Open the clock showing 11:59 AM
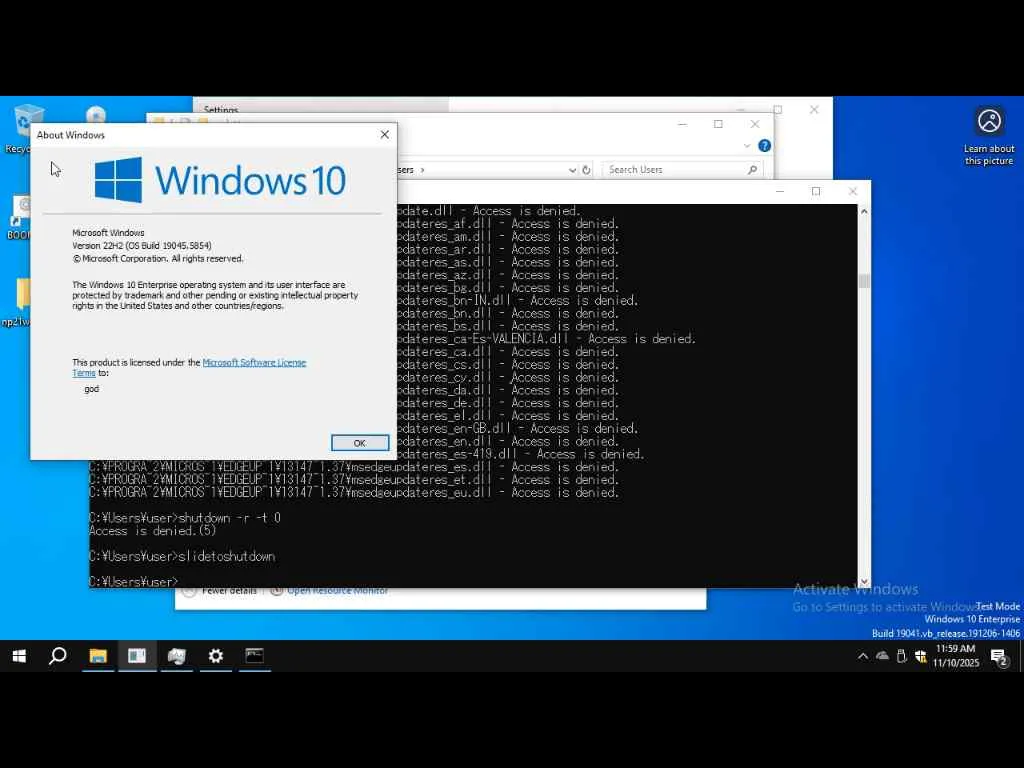Viewport: 1024px width, 768px height. [x=955, y=656]
